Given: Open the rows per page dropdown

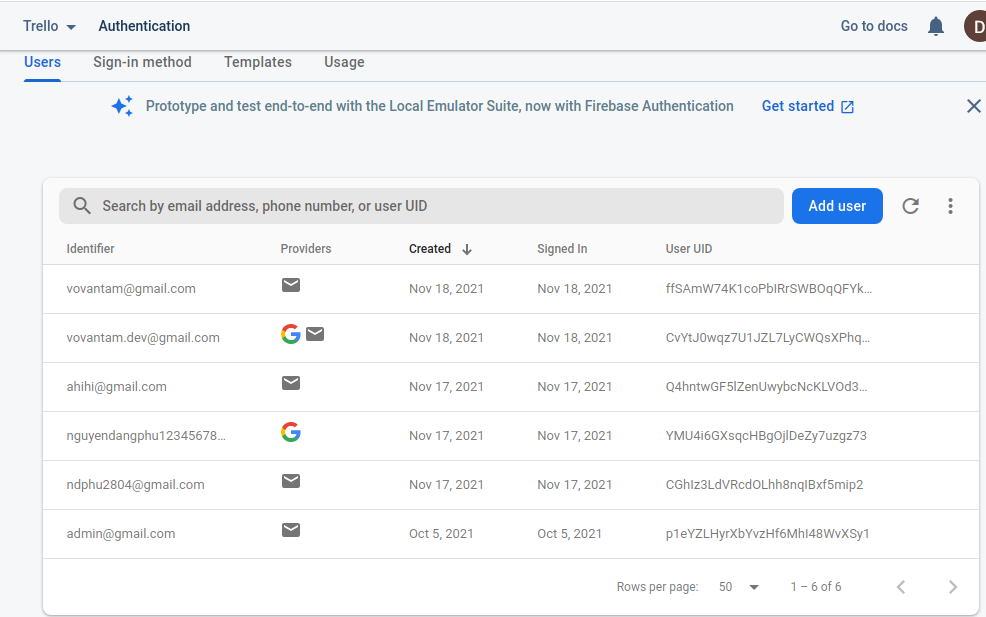Looking at the screenshot, I should pos(740,587).
